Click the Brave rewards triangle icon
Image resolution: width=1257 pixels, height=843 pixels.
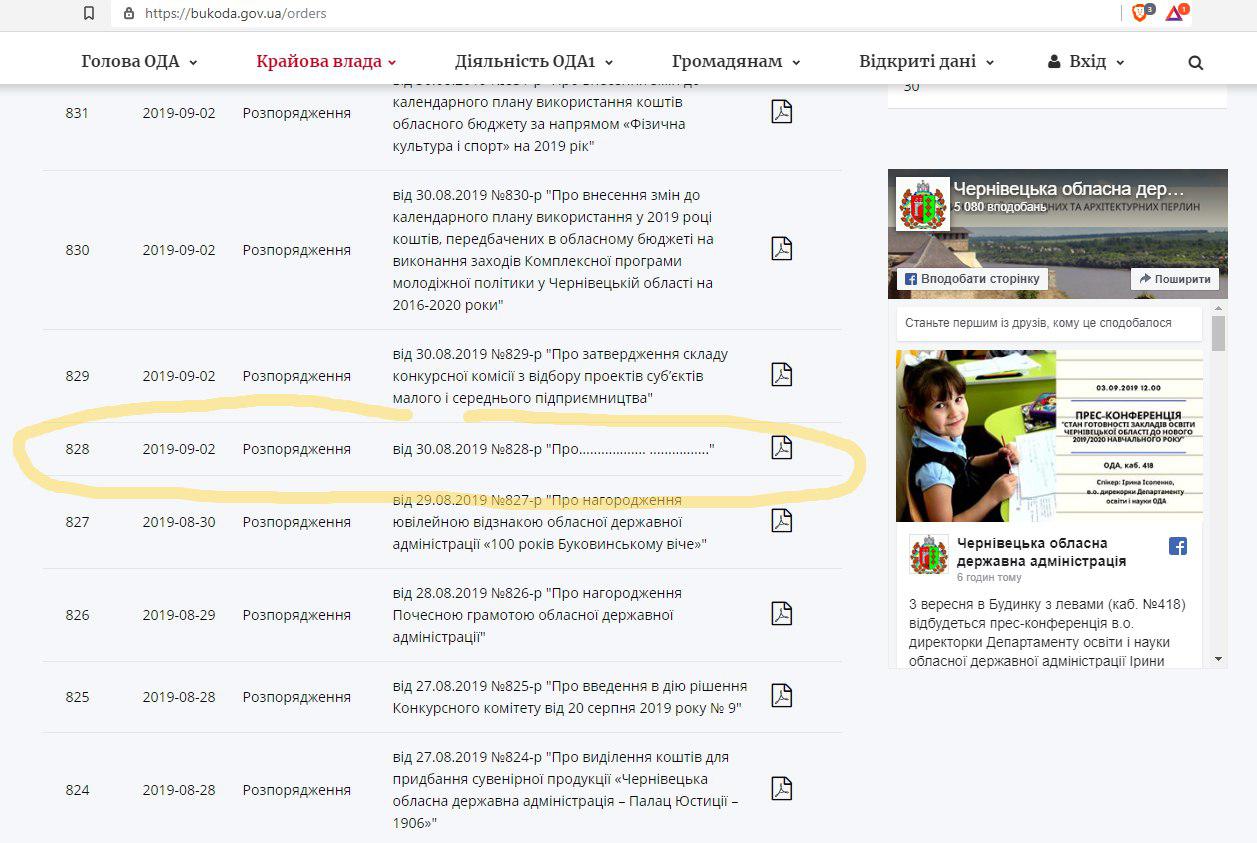pos(1175,13)
